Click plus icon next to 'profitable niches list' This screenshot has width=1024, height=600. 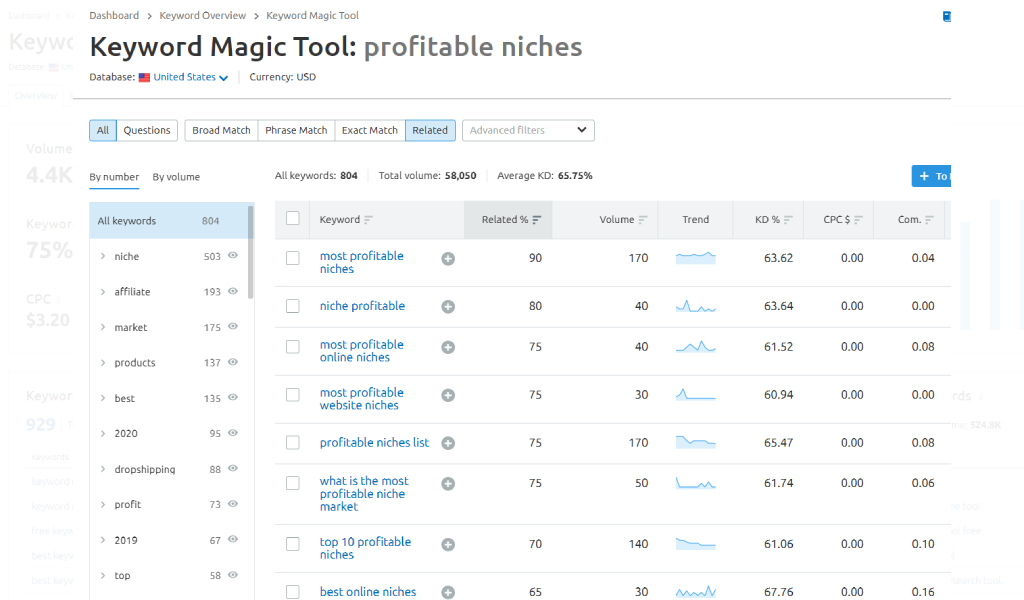tap(448, 443)
